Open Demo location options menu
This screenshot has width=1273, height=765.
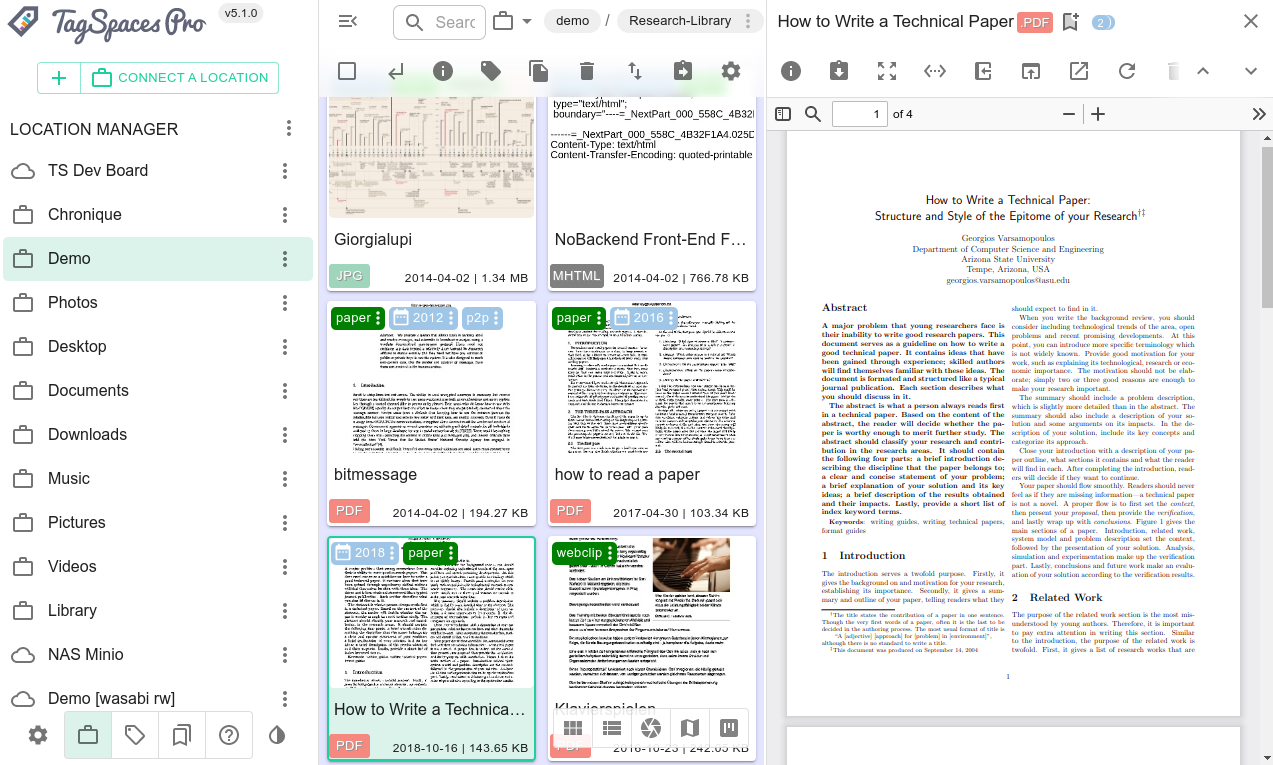point(285,259)
